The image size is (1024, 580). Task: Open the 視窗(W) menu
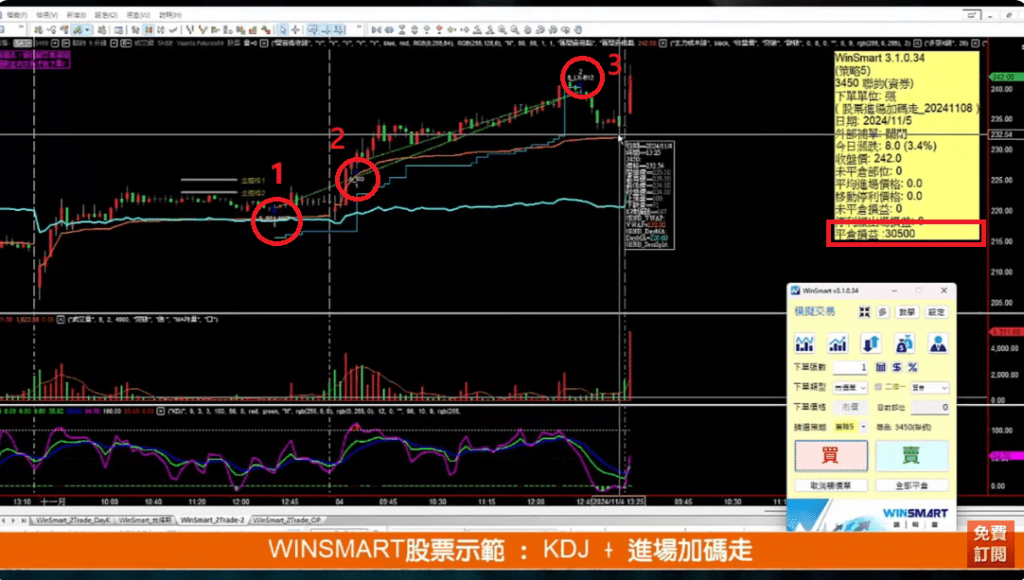point(138,14)
